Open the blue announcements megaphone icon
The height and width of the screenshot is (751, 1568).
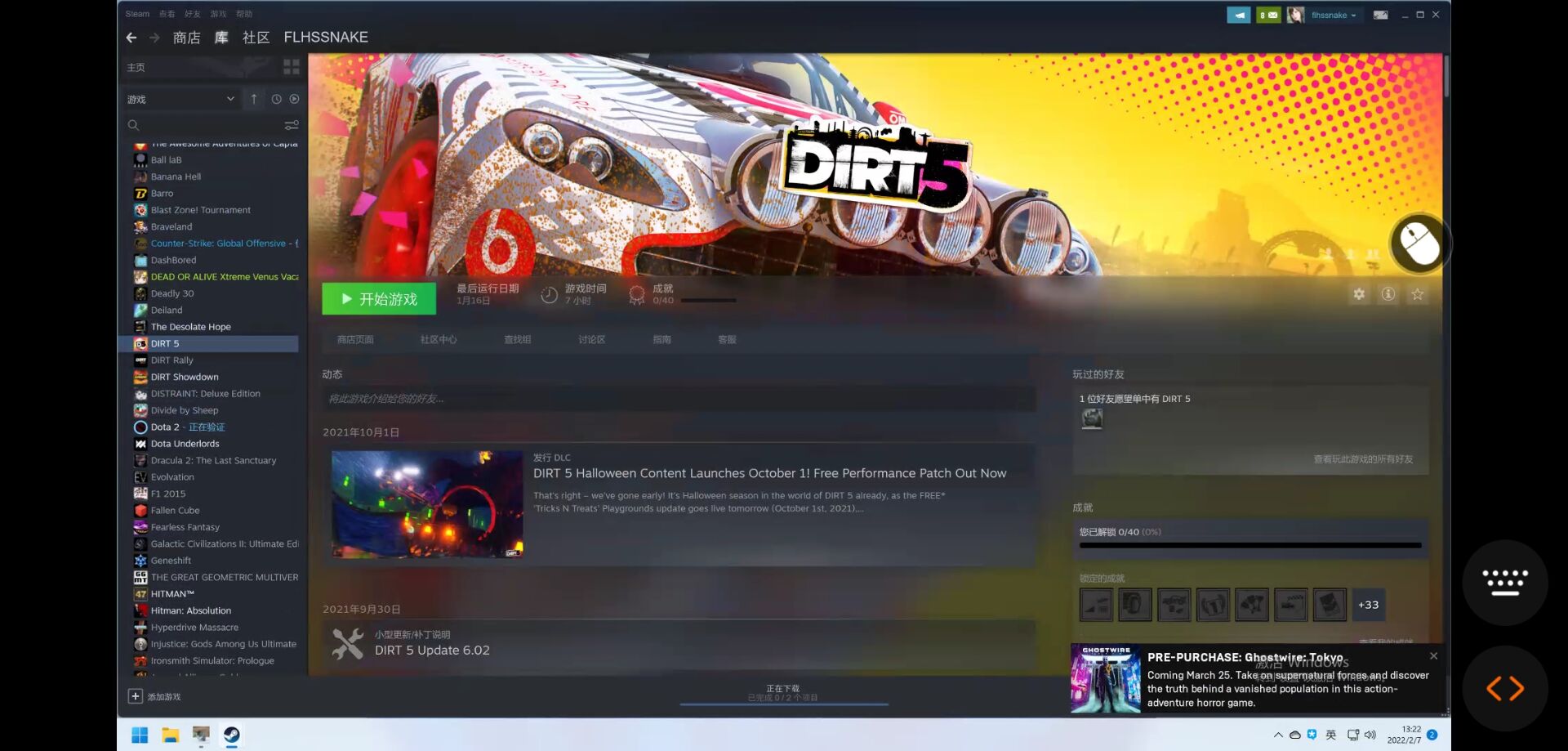[1238, 15]
